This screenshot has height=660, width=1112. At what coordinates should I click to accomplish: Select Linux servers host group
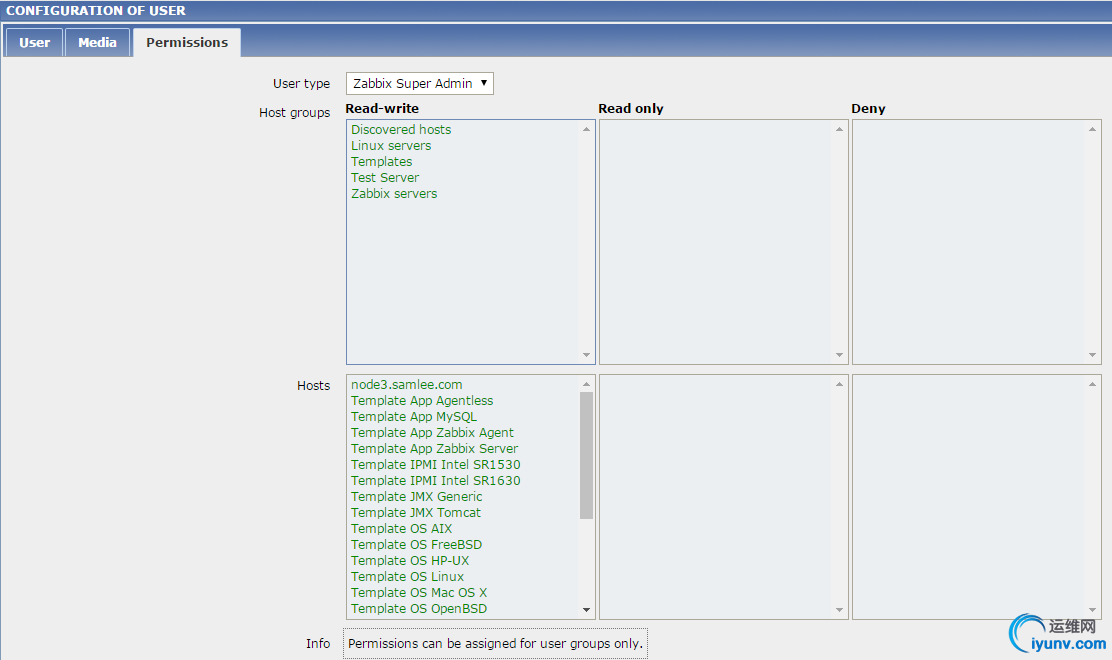tap(391, 145)
